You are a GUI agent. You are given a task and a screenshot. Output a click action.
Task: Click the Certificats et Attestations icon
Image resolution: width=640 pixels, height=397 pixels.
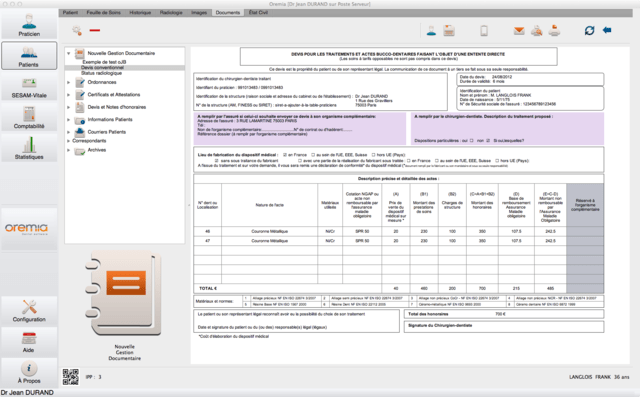coord(80,95)
